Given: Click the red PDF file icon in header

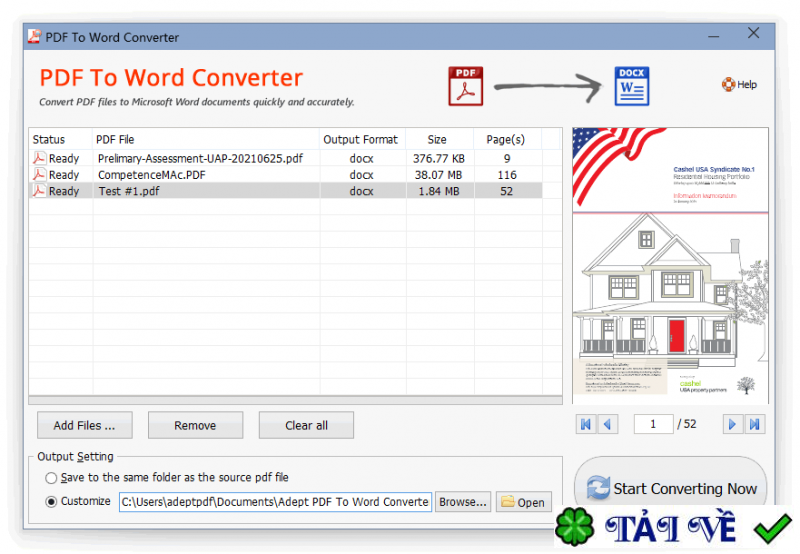Looking at the screenshot, I should coord(465,86).
